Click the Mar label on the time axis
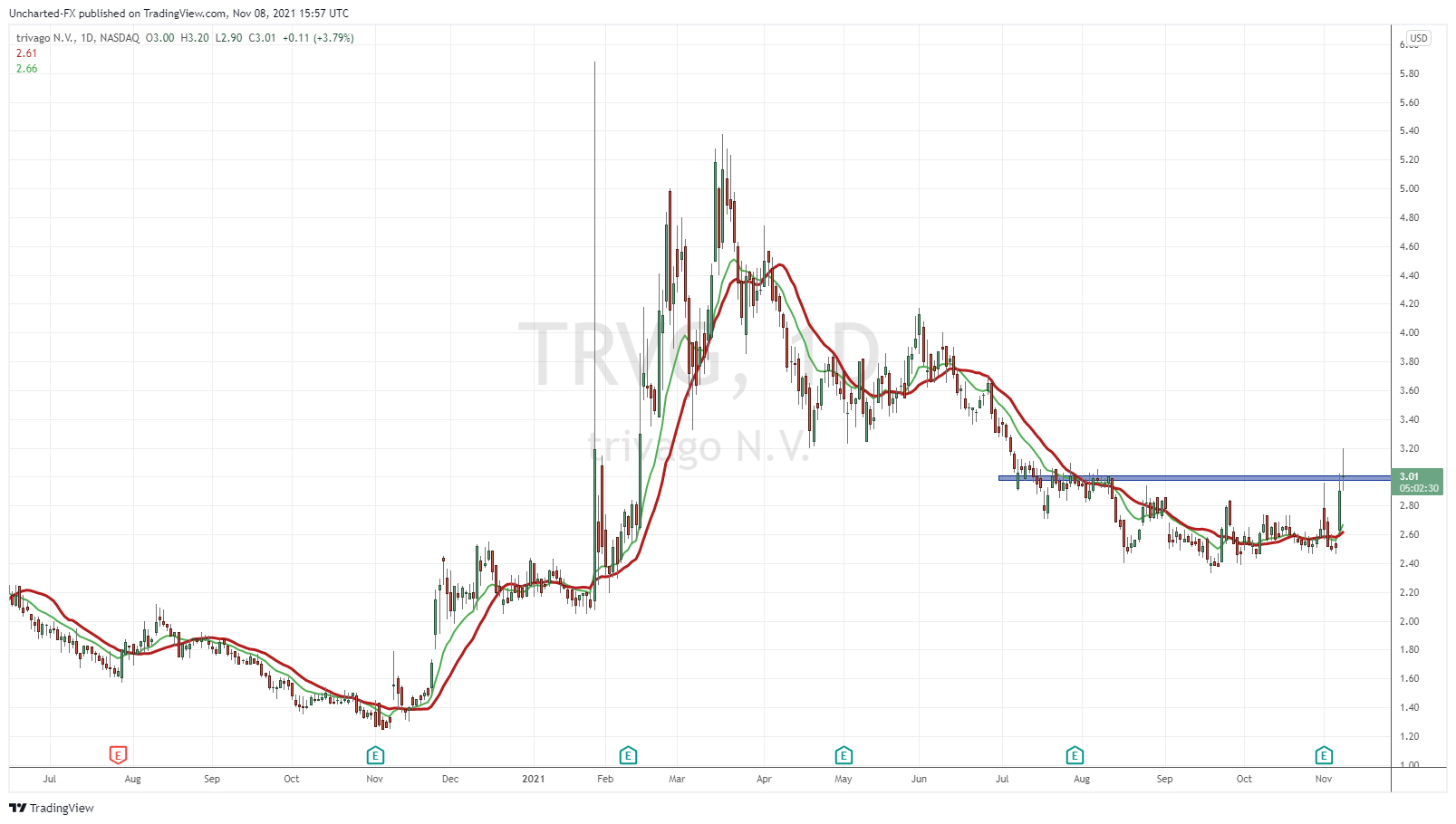This screenshot has height=824, width=1456. [677, 779]
